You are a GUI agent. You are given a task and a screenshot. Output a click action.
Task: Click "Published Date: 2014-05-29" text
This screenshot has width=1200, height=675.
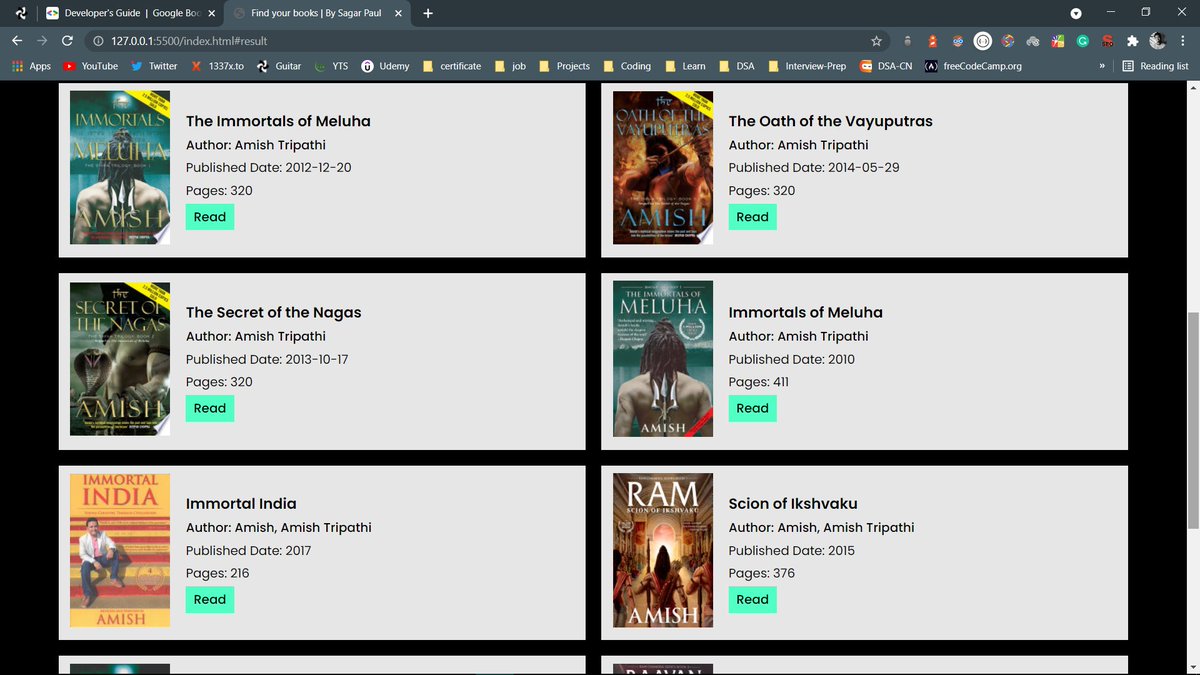pyautogui.click(x=814, y=167)
